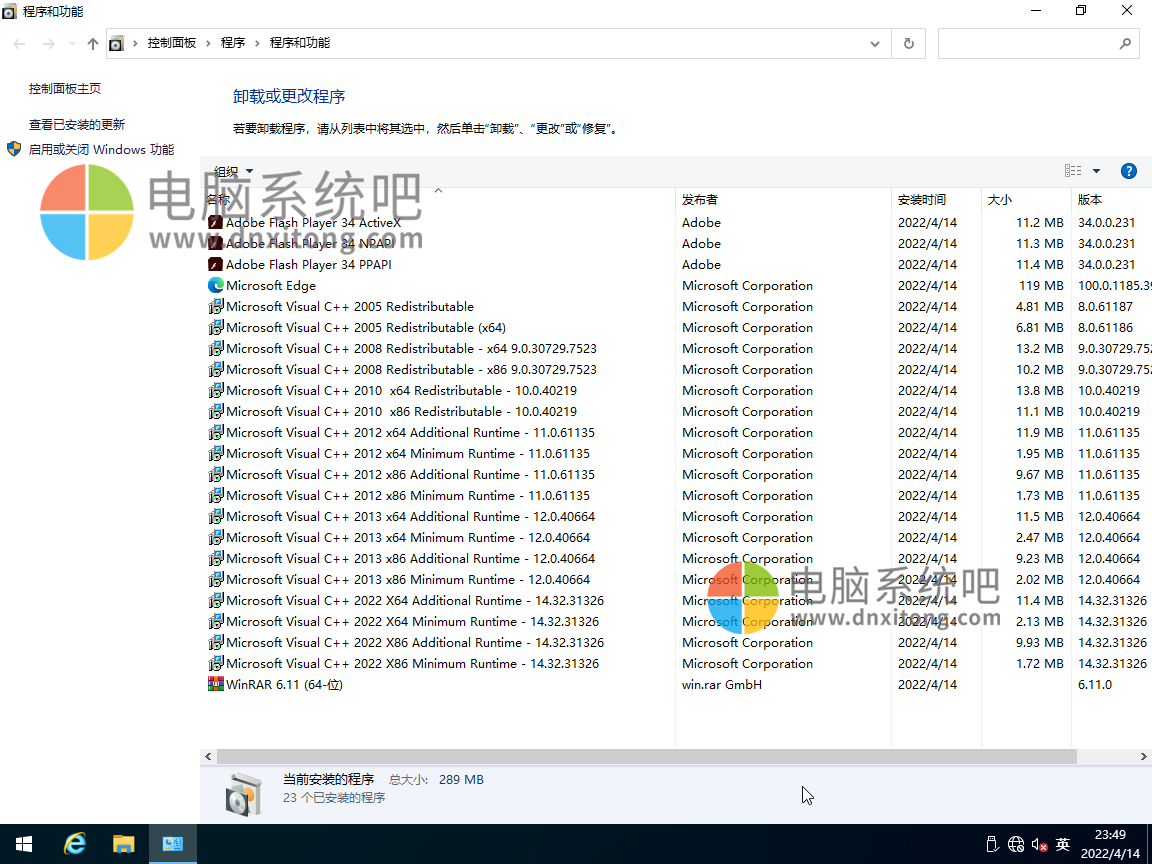Launch Internet Explorer from the taskbar
Screen dimensions: 1152x864
(x=74, y=843)
